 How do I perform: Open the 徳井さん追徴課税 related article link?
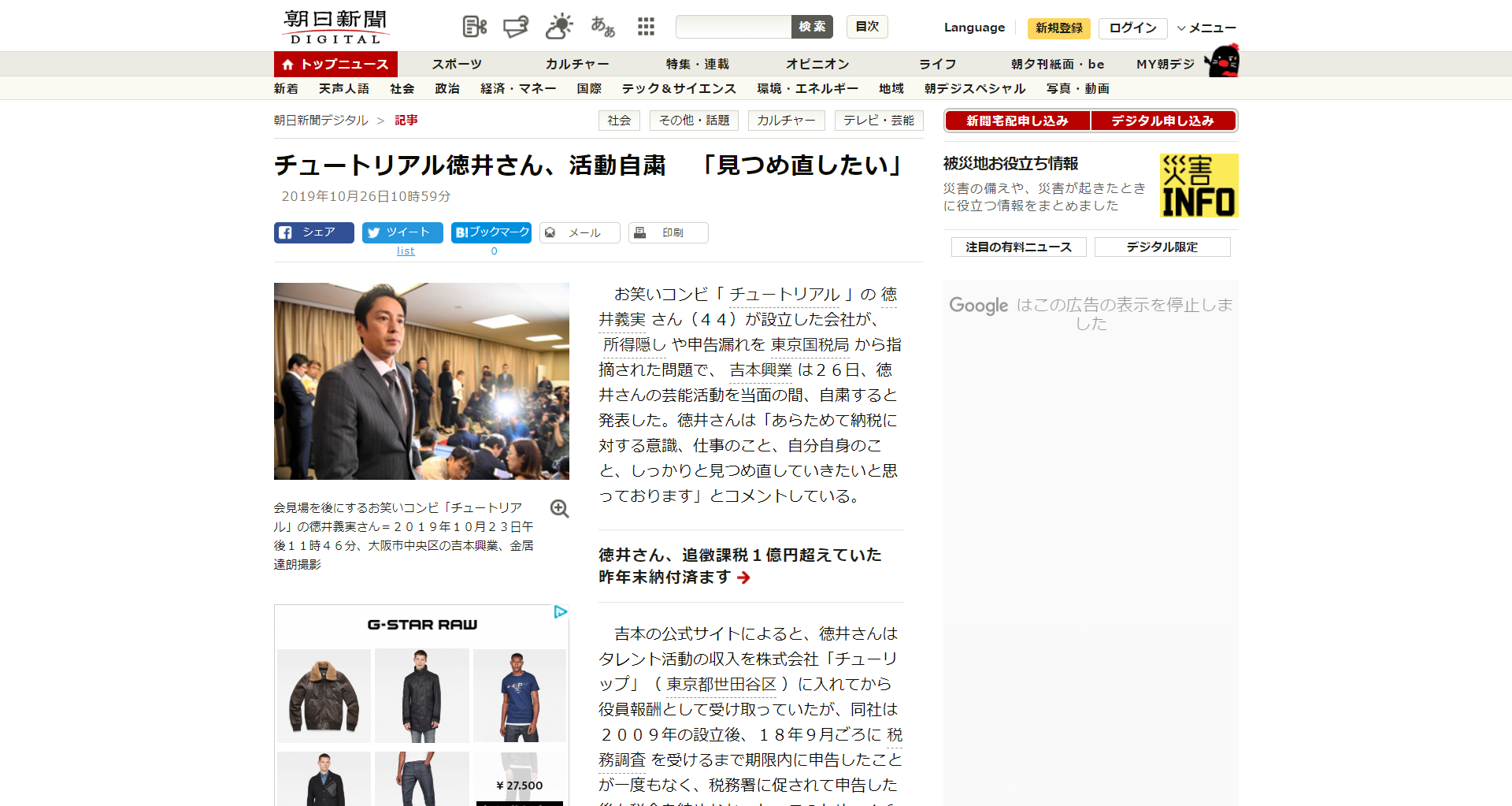pyautogui.click(x=739, y=566)
